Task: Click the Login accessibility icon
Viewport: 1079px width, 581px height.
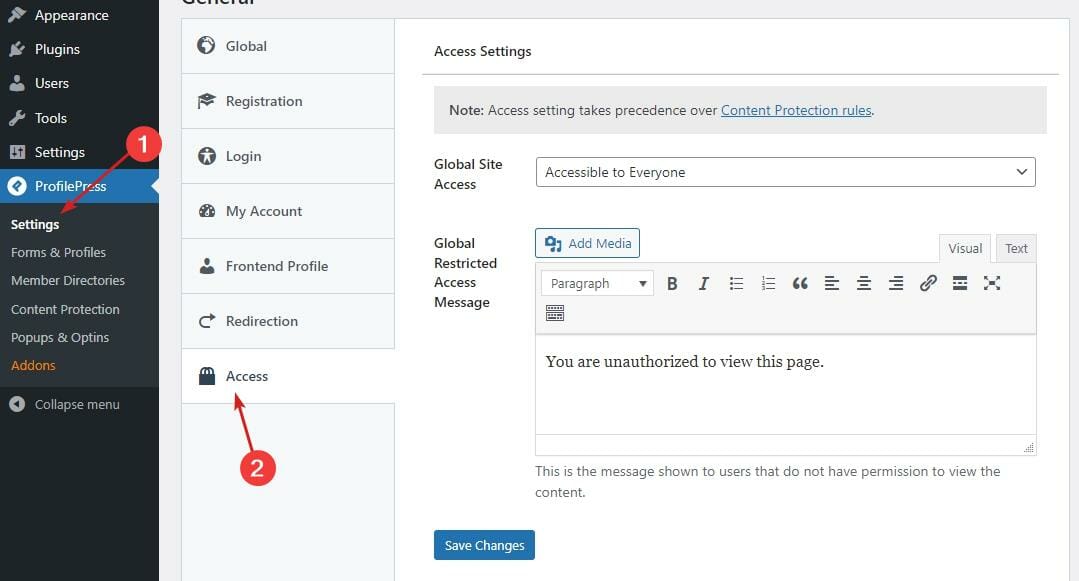Action: click(x=206, y=156)
